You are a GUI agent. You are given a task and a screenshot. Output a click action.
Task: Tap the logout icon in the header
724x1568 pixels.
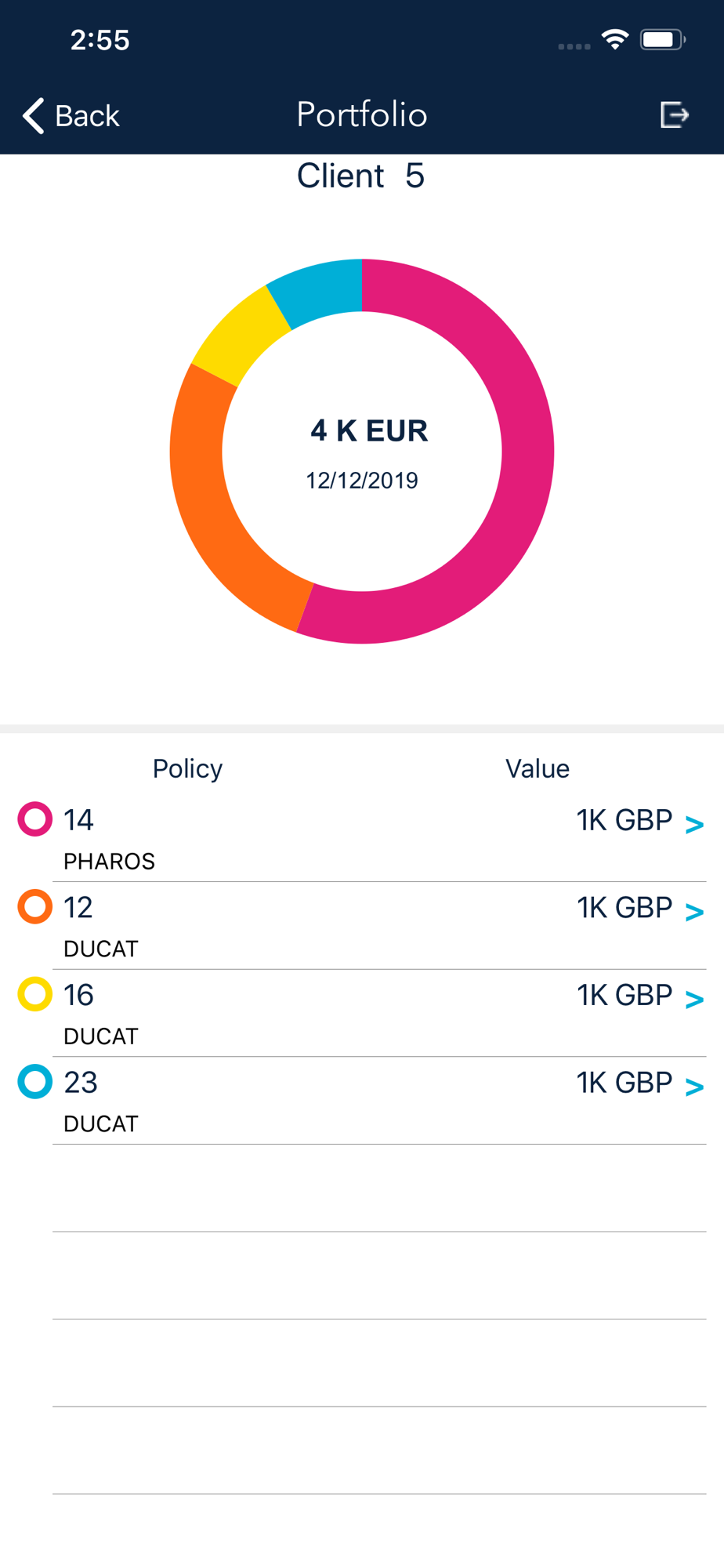(674, 115)
